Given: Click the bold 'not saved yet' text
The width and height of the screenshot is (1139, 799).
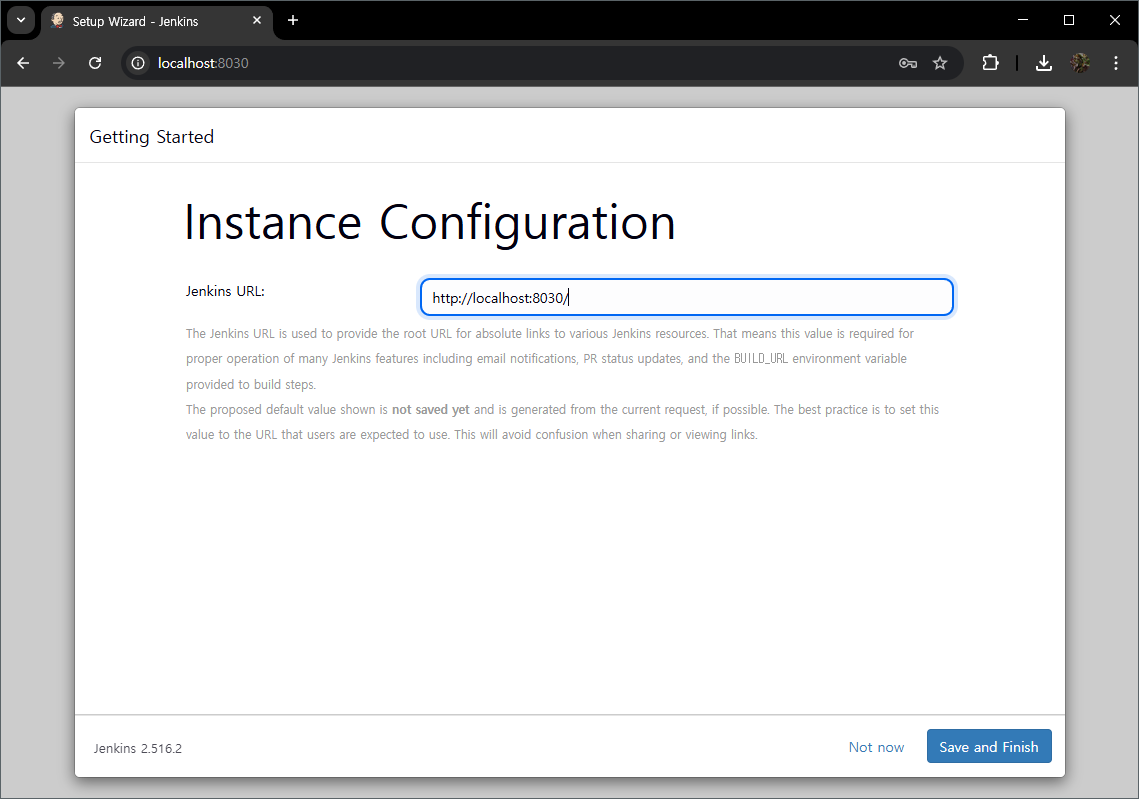Looking at the screenshot, I should click(x=431, y=410).
